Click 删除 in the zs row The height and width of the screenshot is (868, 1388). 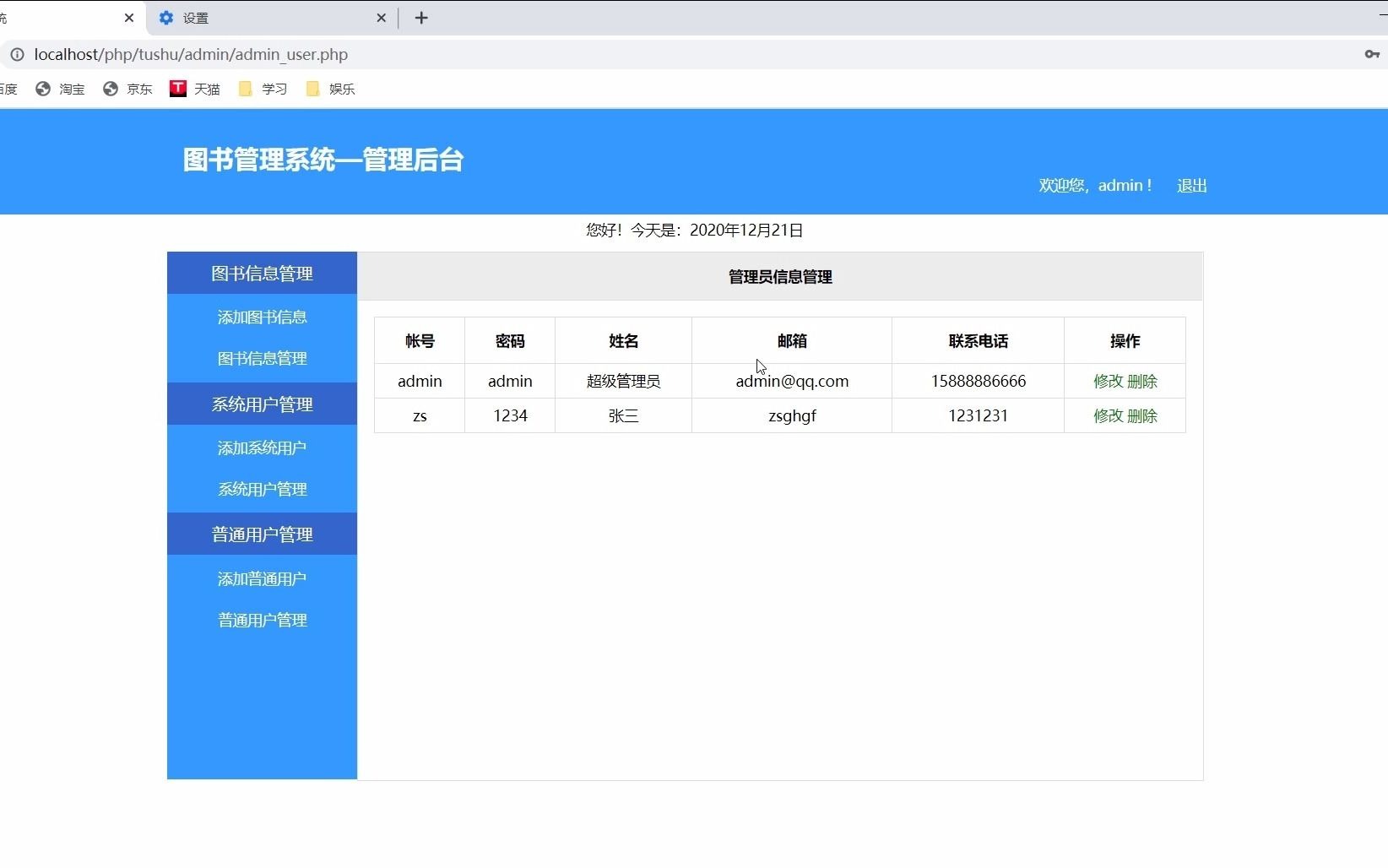pyautogui.click(x=1142, y=415)
